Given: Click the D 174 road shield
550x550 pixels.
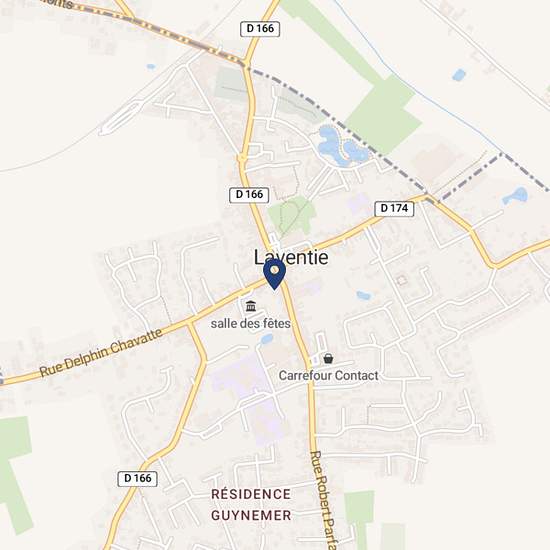Looking at the screenshot, I should coord(394,209).
